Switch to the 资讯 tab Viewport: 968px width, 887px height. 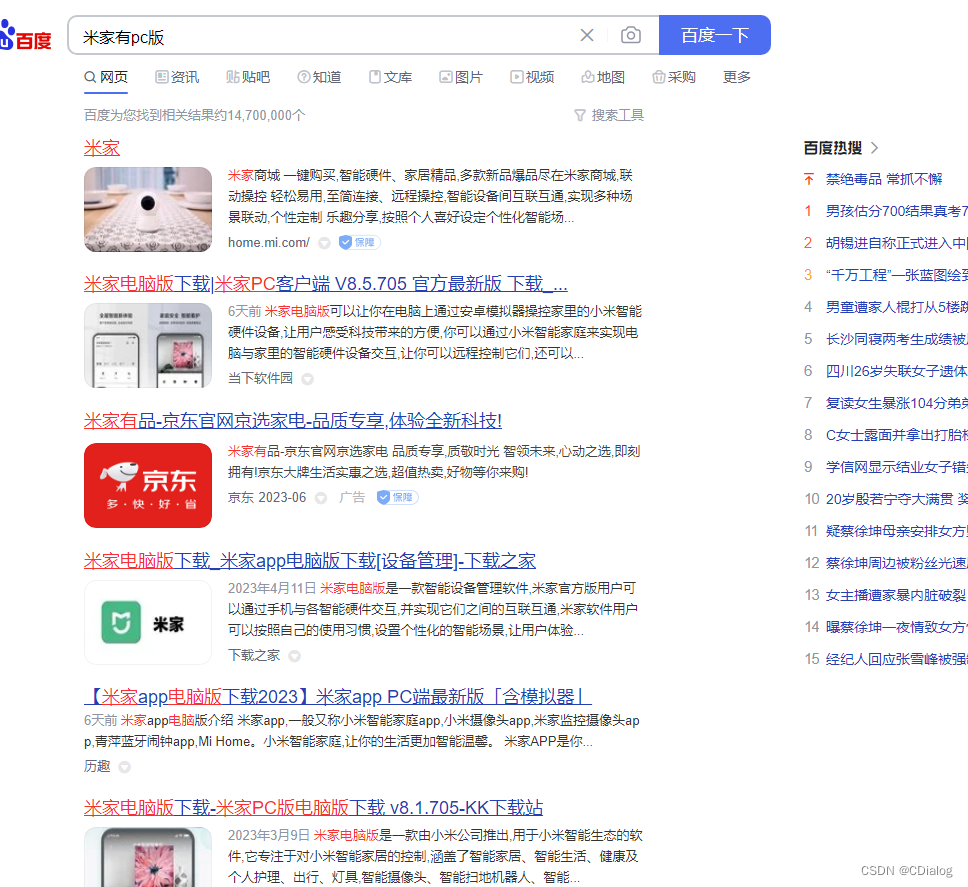[177, 77]
